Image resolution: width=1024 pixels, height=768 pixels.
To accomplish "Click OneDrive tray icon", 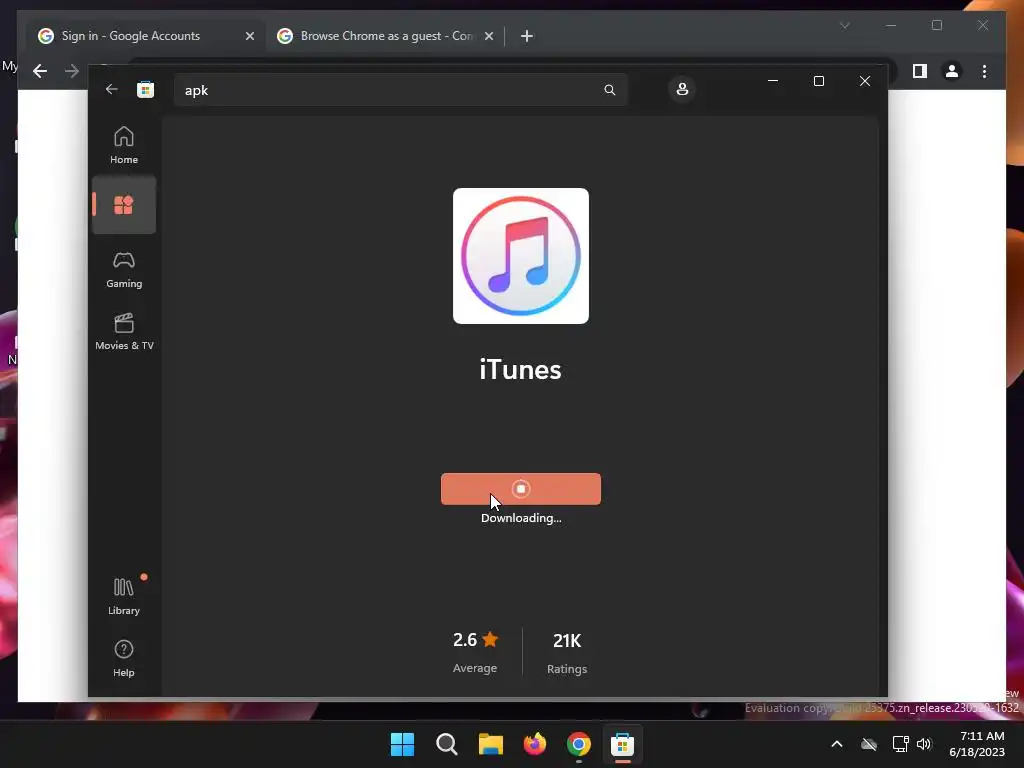I will point(869,744).
